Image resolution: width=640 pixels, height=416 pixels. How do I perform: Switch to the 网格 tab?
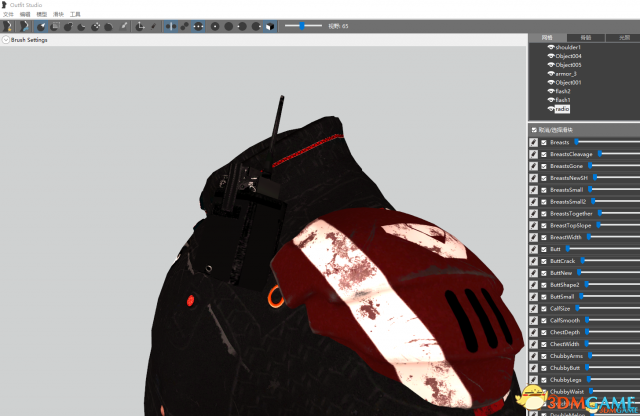pyautogui.click(x=547, y=38)
